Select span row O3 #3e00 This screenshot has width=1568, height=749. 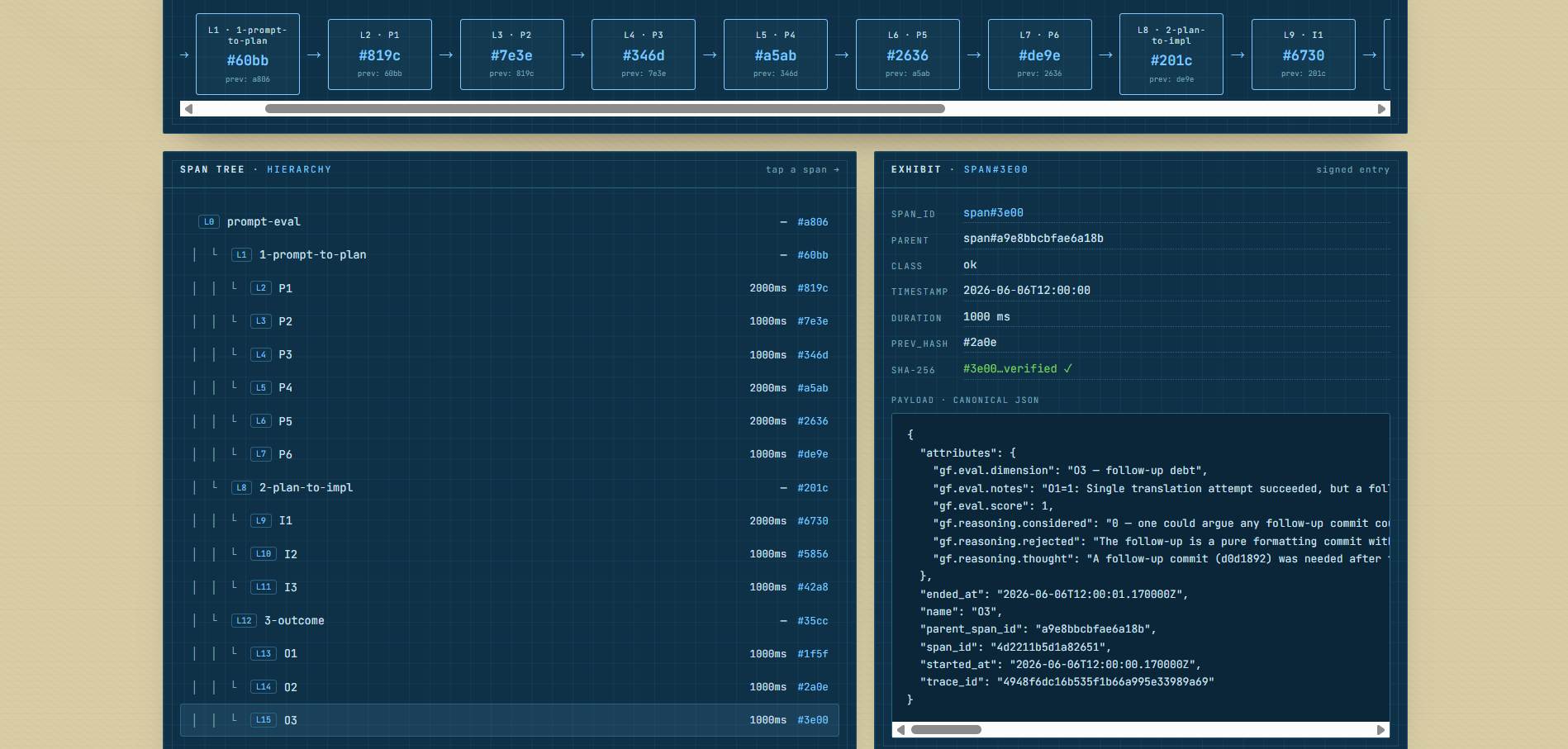pyautogui.click(x=510, y=720)
